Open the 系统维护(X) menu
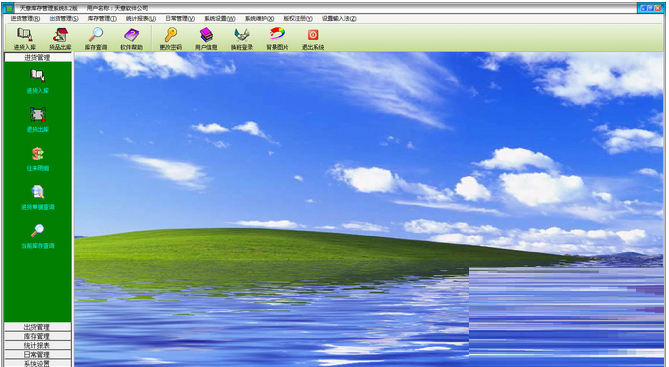This screenshot has width=669, height=367. tap(259, 18)
